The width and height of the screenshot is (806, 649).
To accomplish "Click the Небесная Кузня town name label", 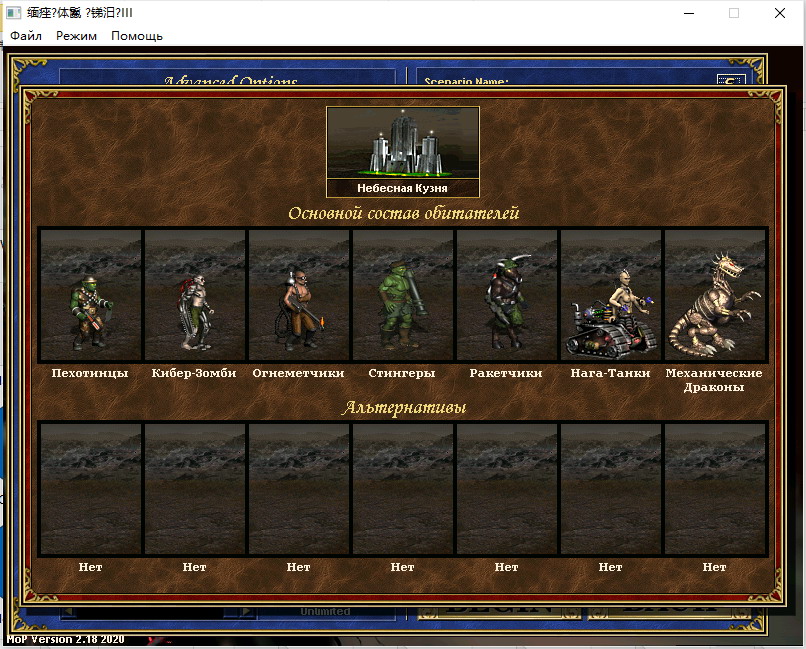I will click(402, 188).
